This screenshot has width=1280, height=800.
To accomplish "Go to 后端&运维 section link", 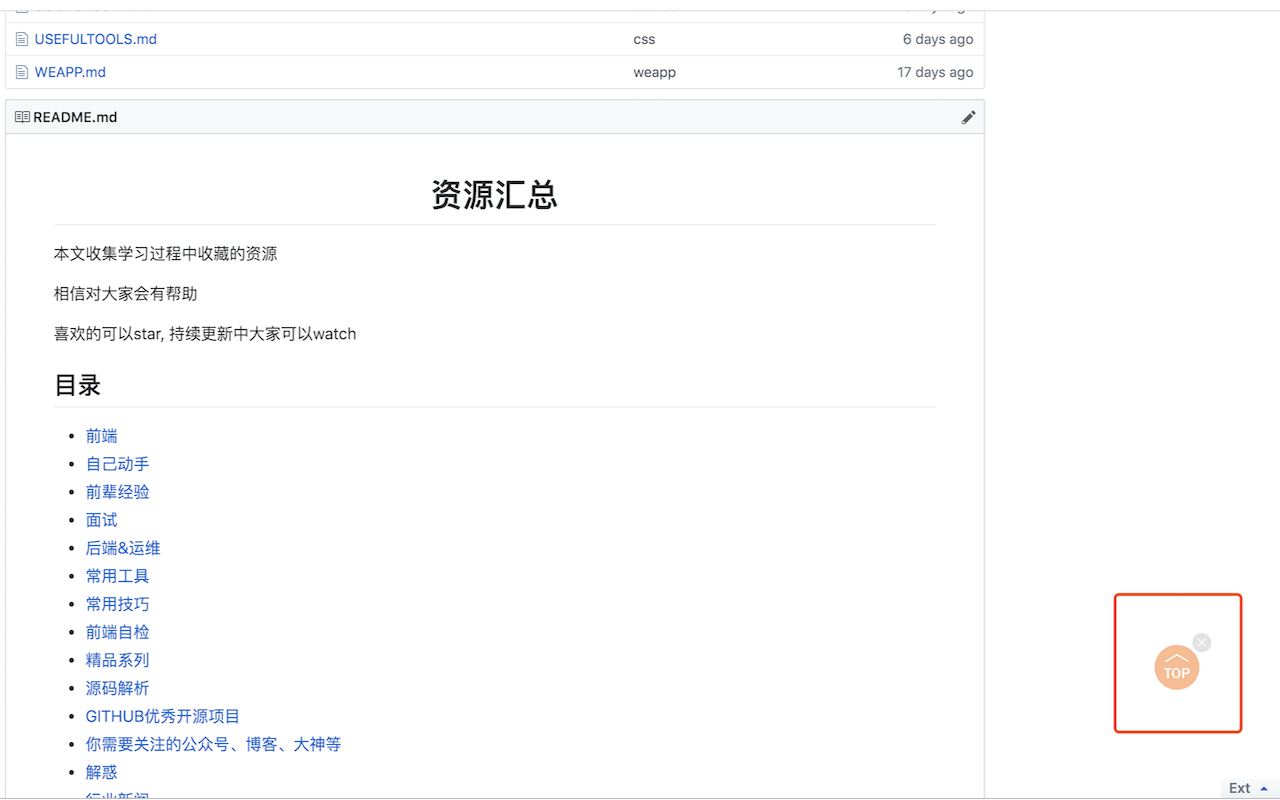I will pyautogui.click(x=123, y=548).
